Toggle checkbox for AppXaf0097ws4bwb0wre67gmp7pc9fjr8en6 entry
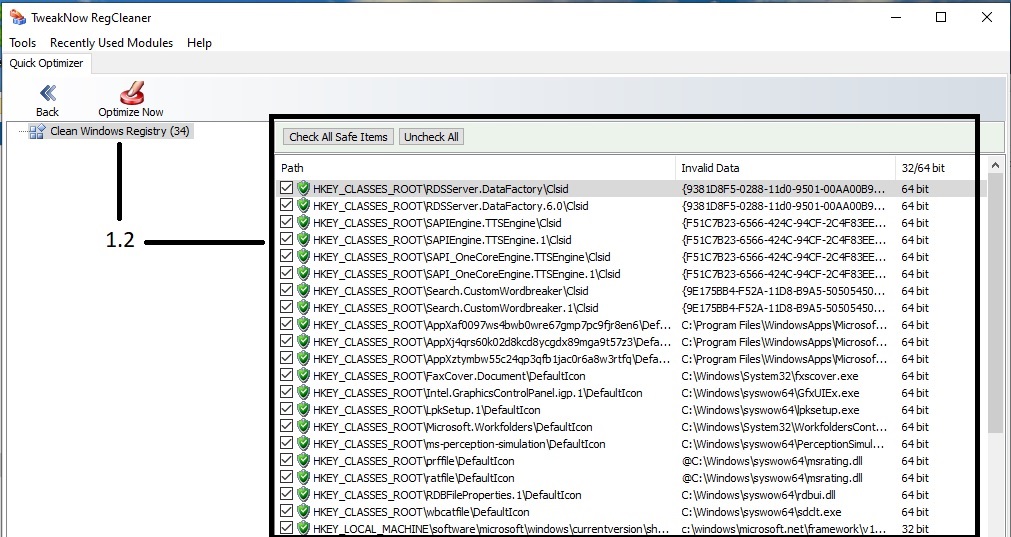1011x537 pixels. tap(286, 324)
